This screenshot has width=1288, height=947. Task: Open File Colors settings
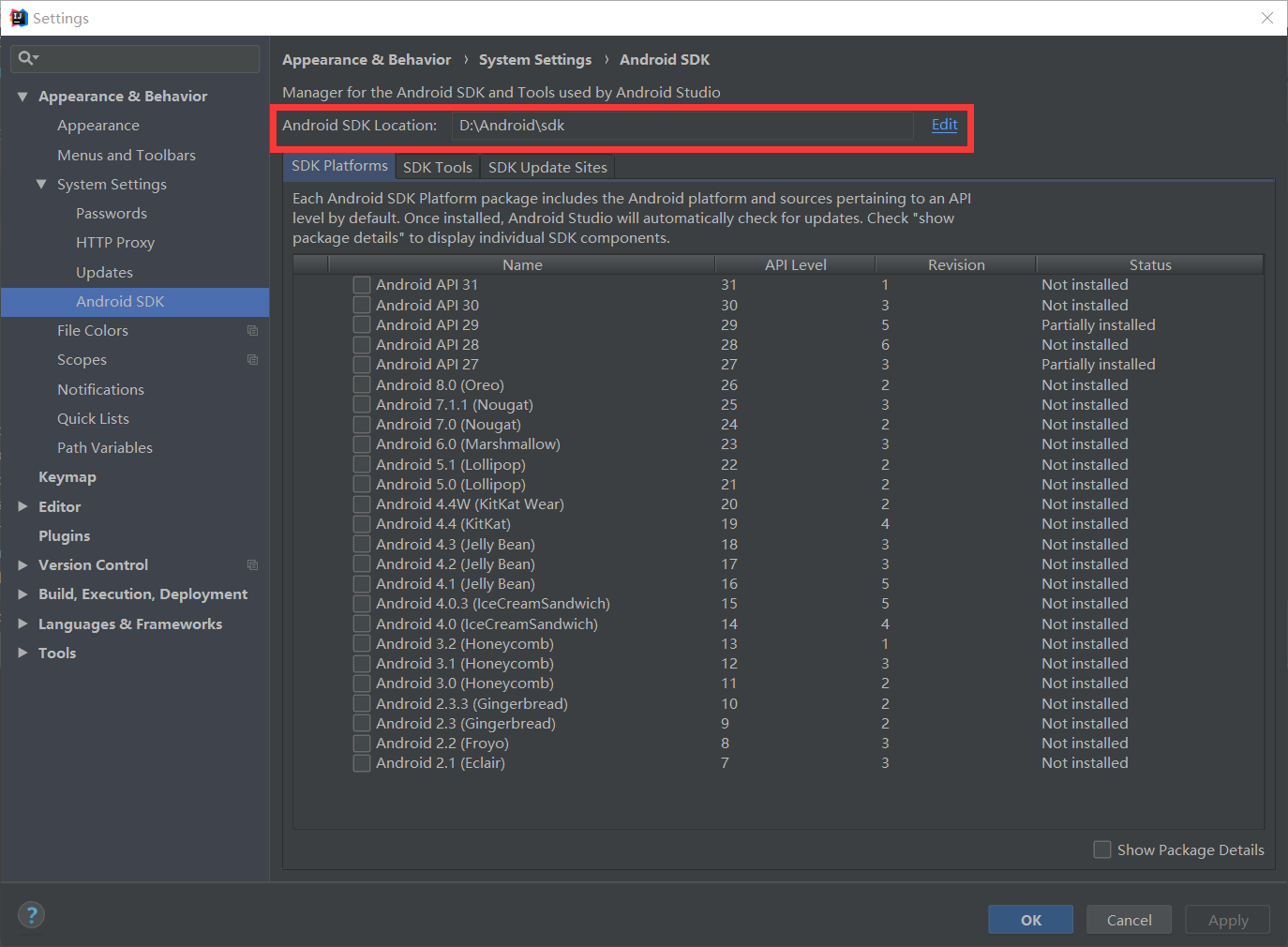pos(93,330)
